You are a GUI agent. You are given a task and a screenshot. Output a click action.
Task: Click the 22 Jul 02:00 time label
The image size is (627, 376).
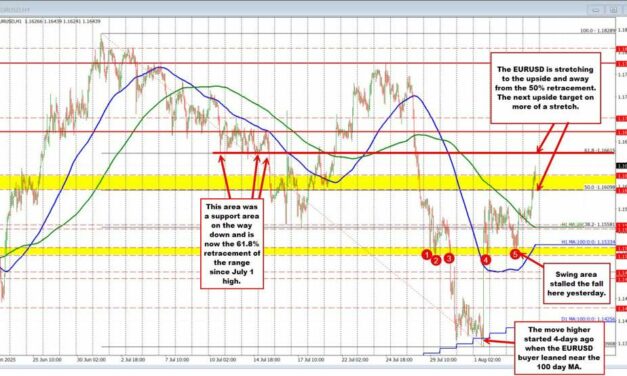tap(355, 360)
